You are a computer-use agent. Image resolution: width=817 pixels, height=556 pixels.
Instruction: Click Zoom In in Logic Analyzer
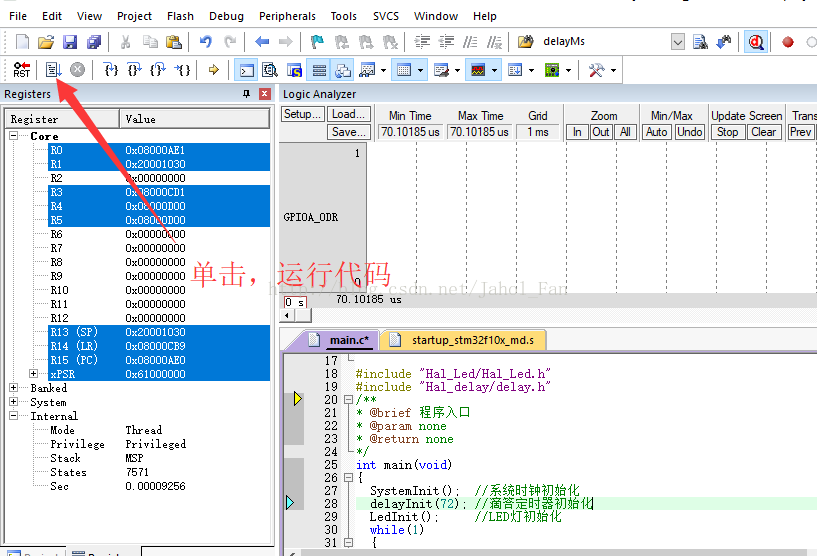click(x=577, y=132)
